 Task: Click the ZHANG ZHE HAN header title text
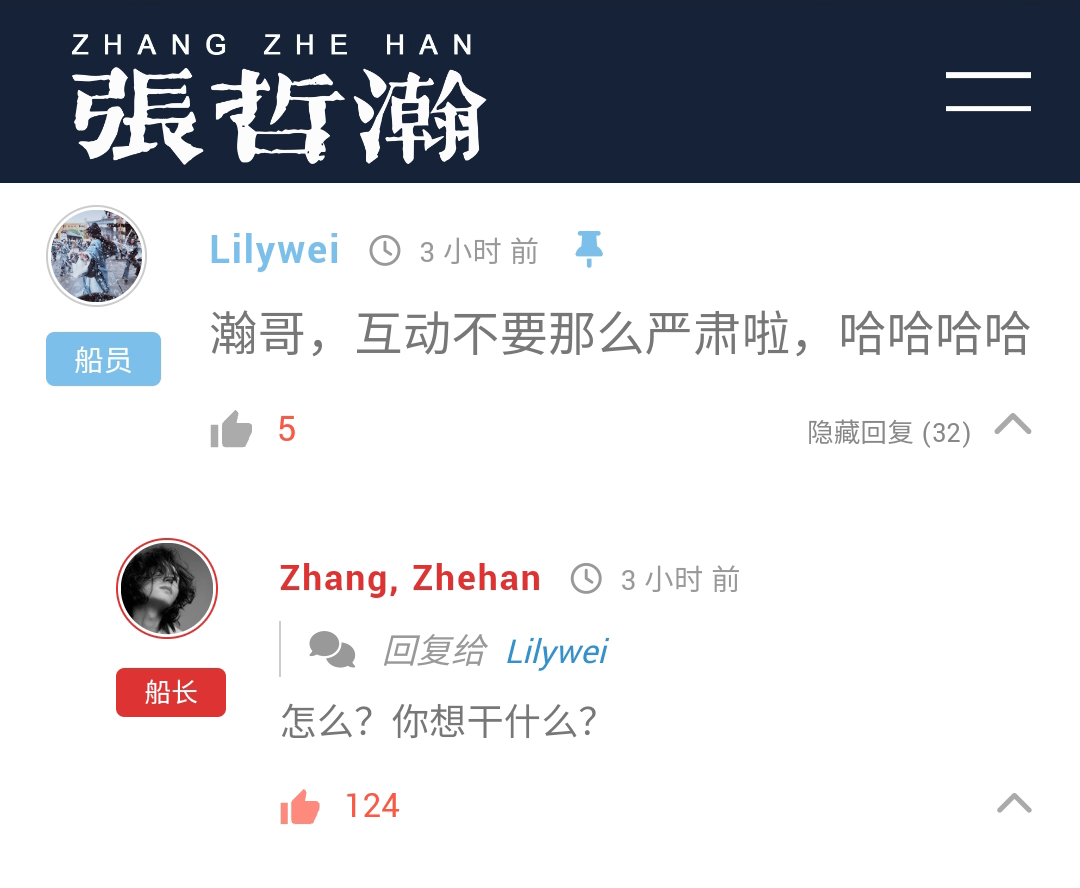tap(273, 45)
